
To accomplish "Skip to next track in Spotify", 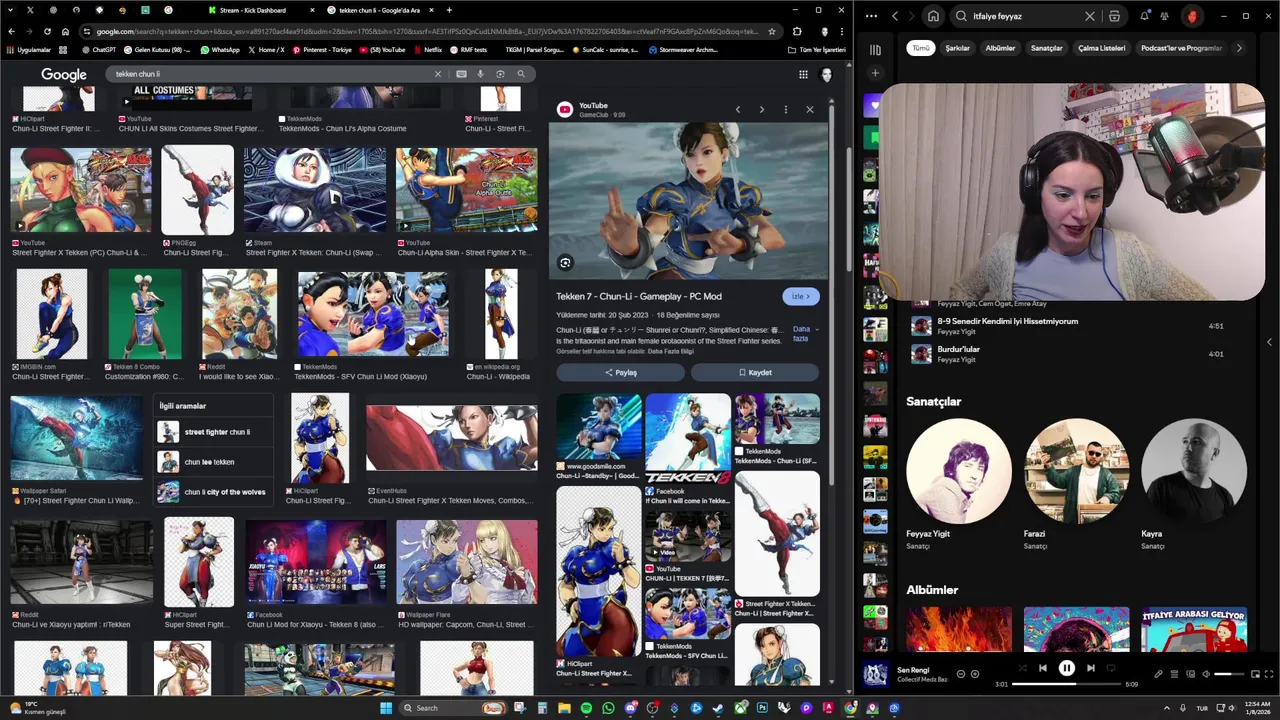I will (1090, 668).
